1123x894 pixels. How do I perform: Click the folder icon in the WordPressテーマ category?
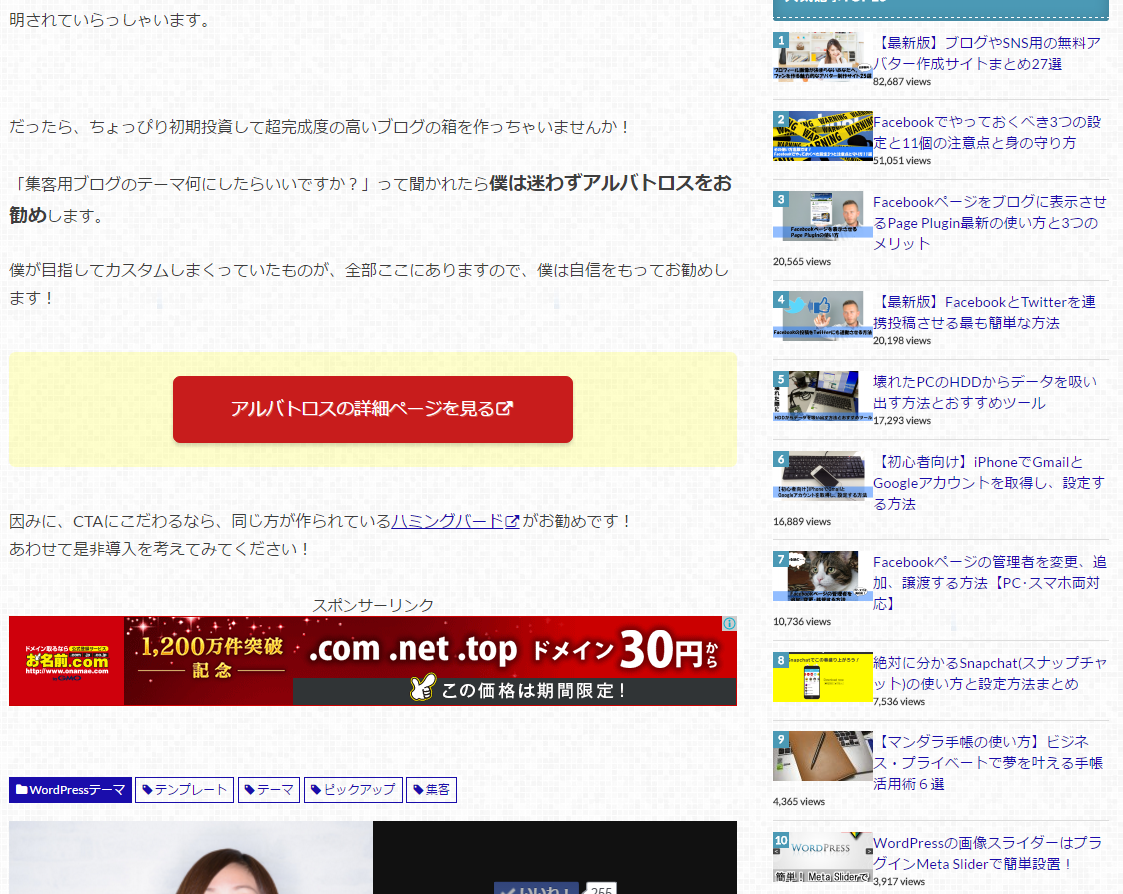point(21,789)
